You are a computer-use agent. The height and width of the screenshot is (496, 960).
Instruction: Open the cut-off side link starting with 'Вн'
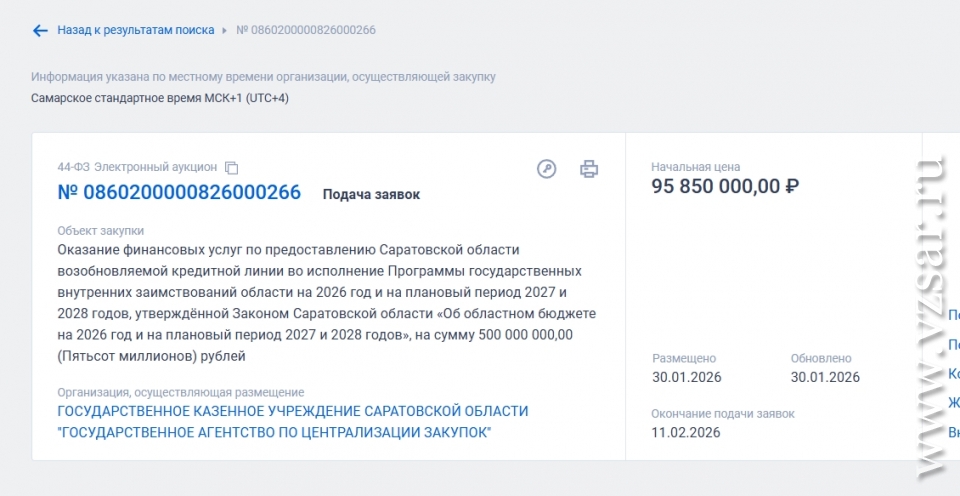pos(954,433)
